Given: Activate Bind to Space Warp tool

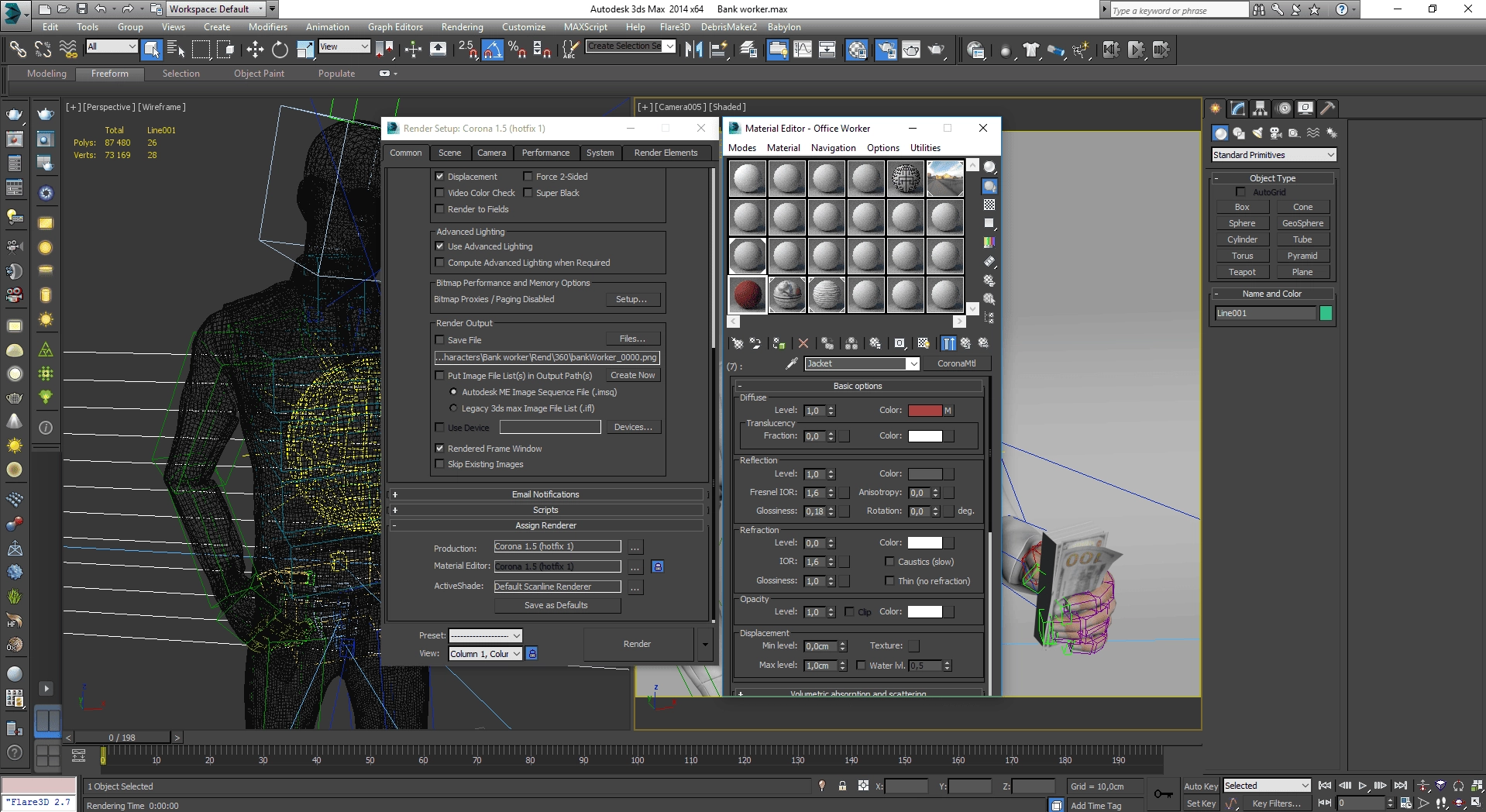Looking at the screenshot, I should (x=68, y=50).
